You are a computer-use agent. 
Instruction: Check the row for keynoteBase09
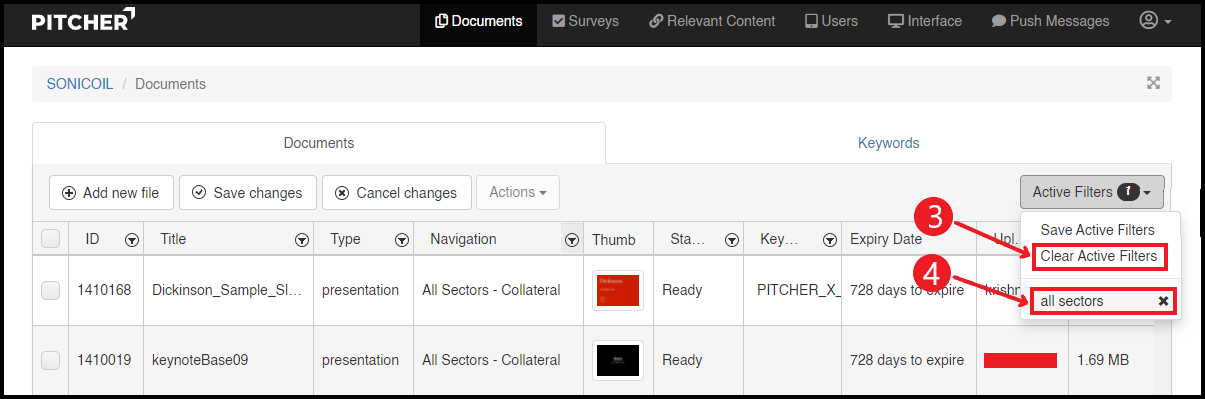(51, 360)
